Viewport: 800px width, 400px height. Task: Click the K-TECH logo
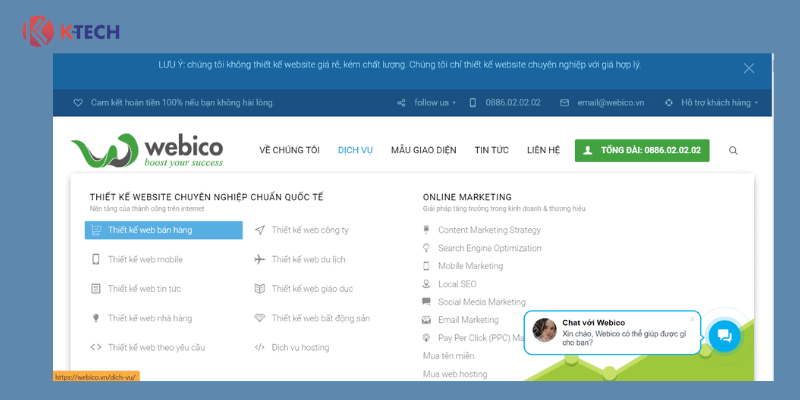click(71, 32)
